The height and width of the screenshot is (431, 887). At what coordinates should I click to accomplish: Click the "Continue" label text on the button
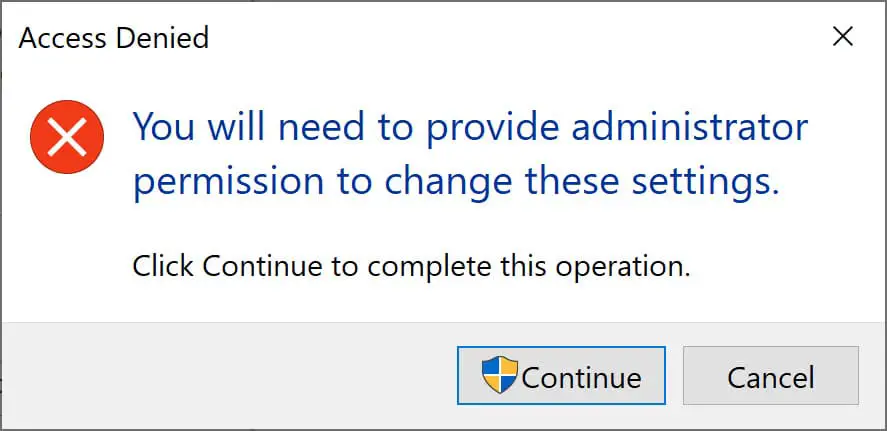click(x=581, y=377)
